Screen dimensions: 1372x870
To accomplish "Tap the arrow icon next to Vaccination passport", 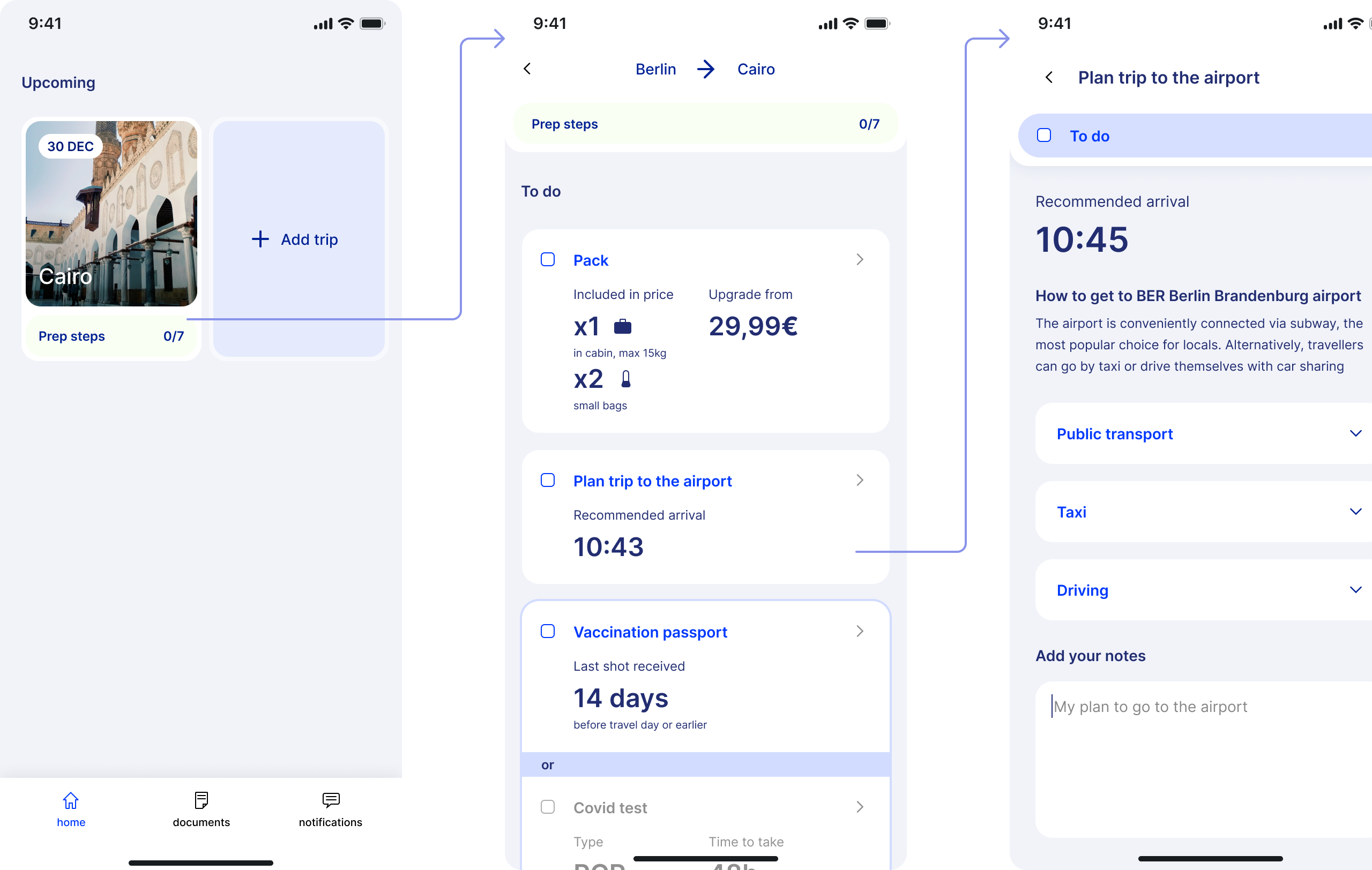I will pyautogui.click(x=857, y=631).
